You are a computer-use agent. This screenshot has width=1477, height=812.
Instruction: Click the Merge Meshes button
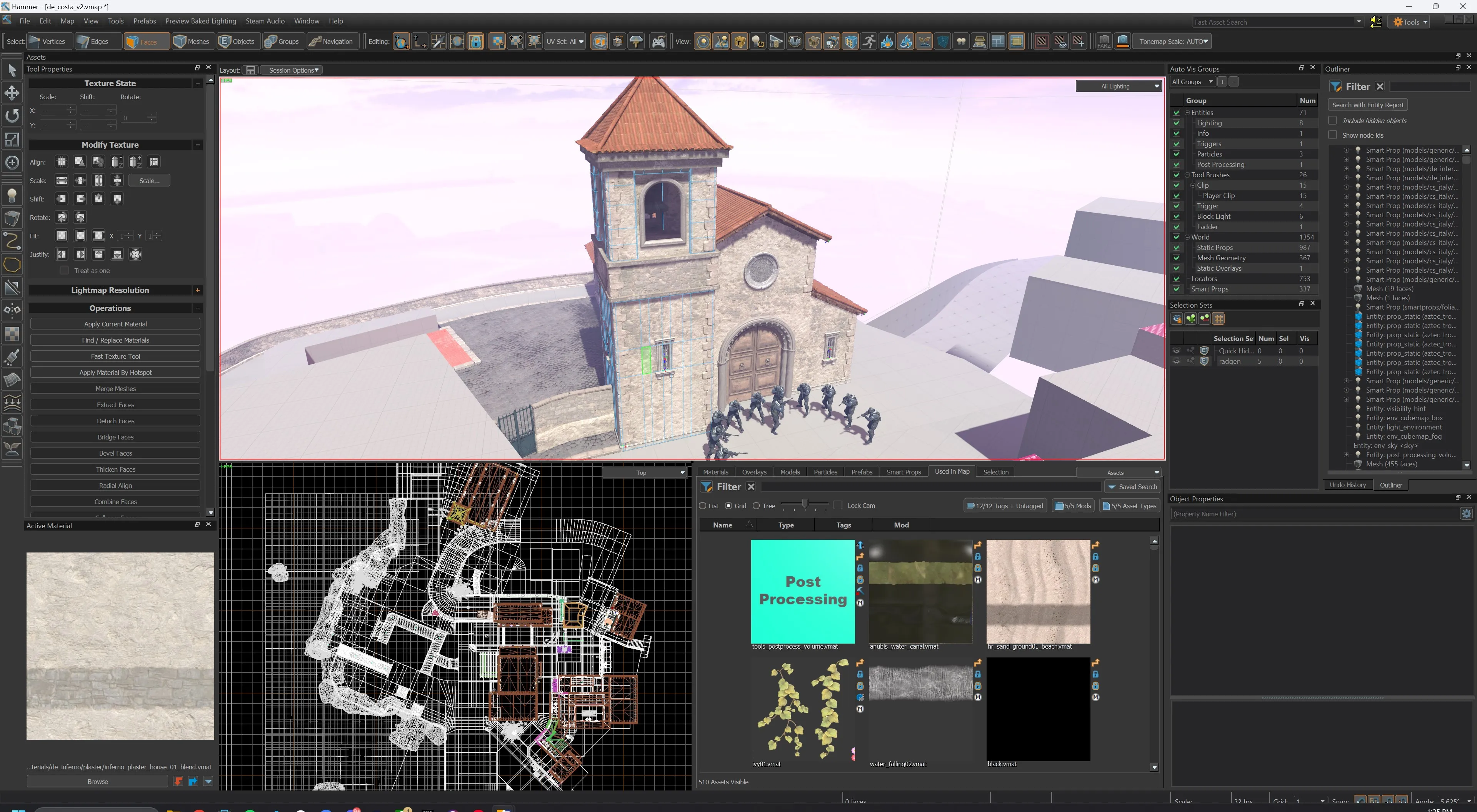pyautogui.click(x=115, y=389)
